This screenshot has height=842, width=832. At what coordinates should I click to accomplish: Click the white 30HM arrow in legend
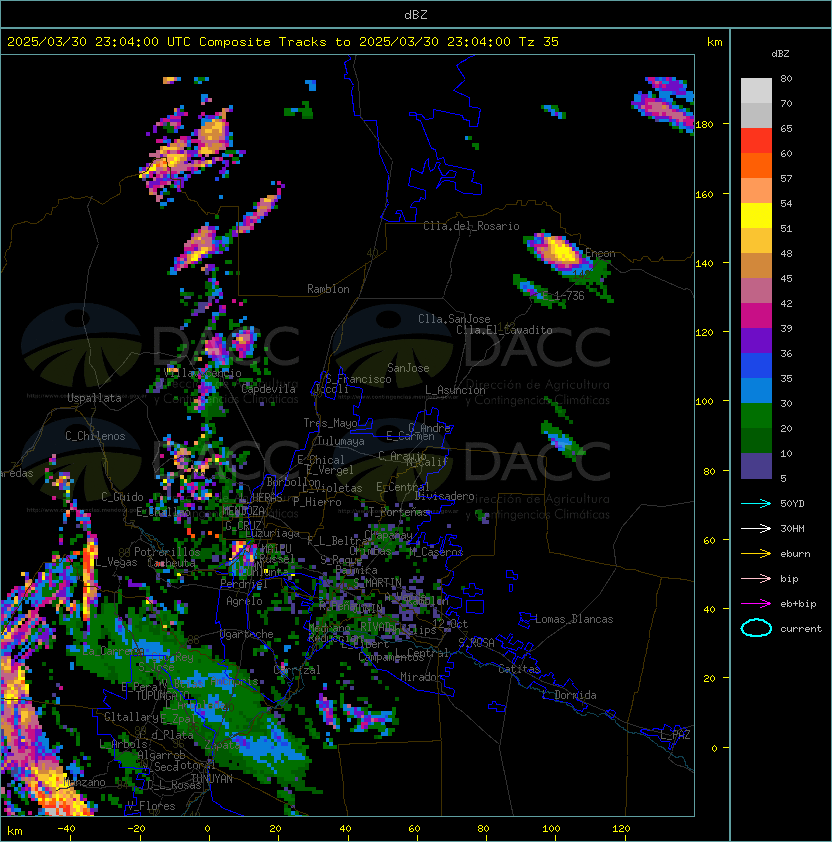tap(756, 528)
